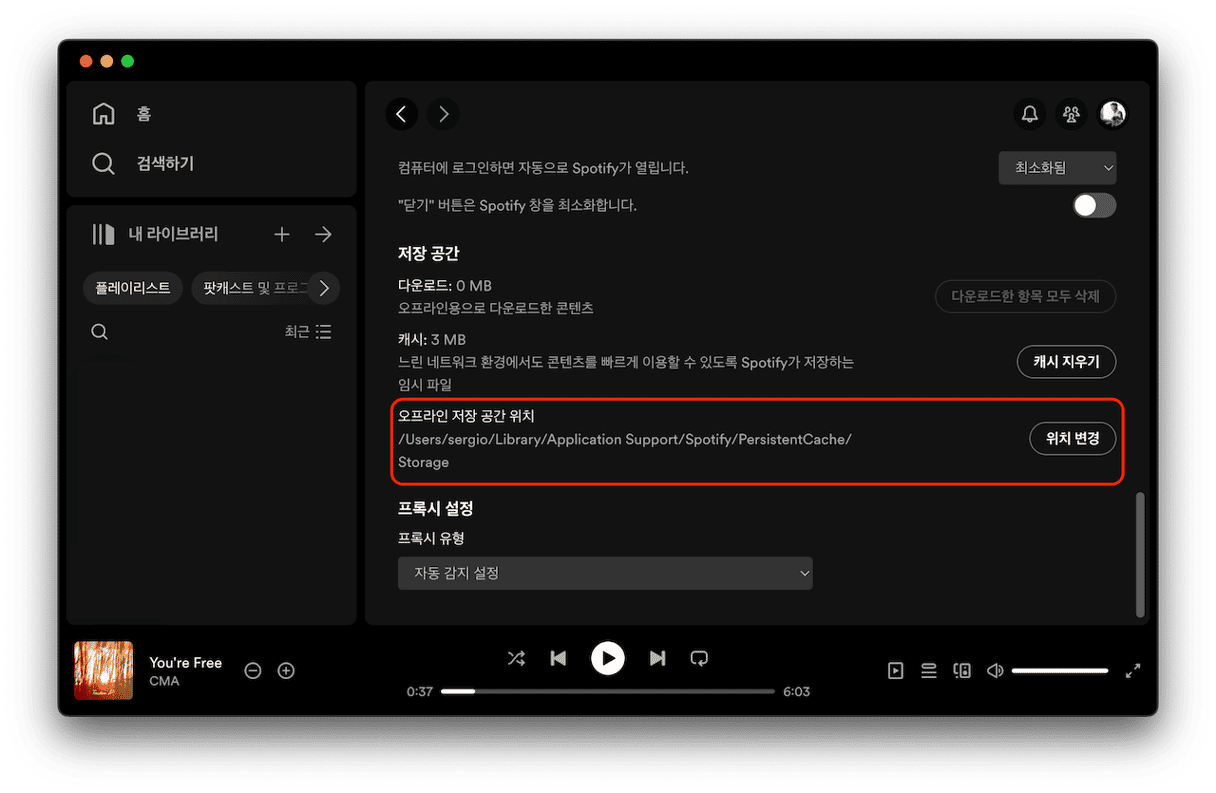The height and width of the screenshot is (793, 1216).
Task: Open the 최소화됨 startup dropdown
Action: click(1057, 168)
